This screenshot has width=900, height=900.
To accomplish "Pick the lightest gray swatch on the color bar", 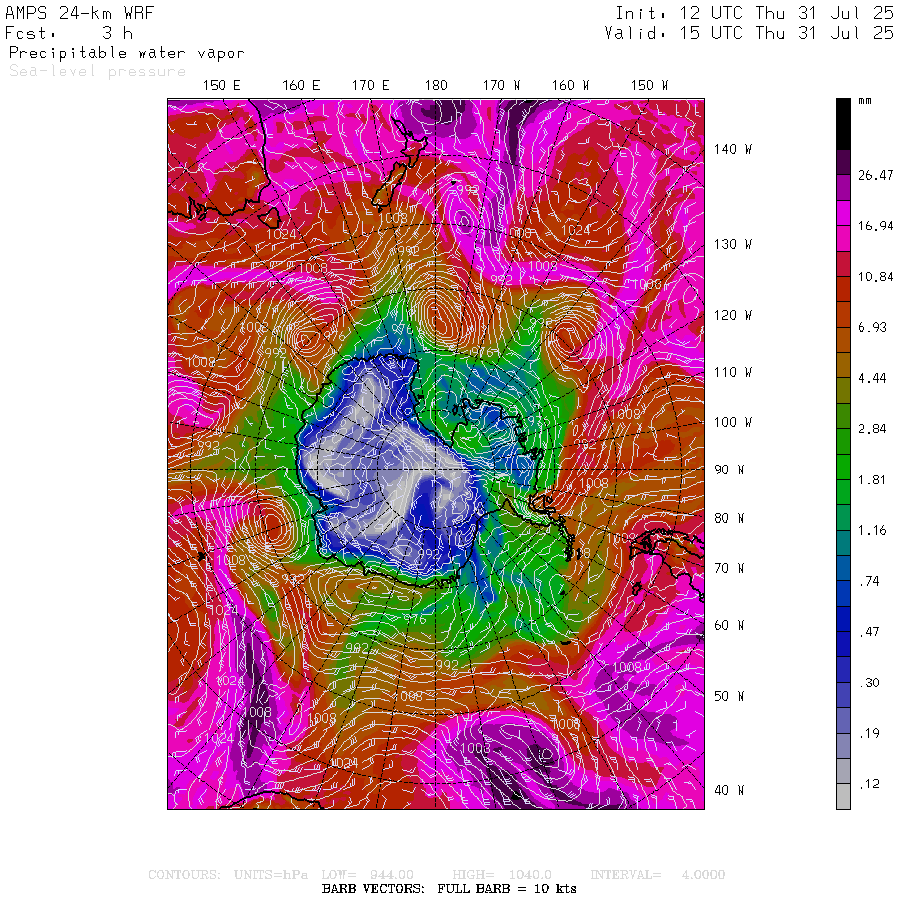I will [x=843, y=797].
